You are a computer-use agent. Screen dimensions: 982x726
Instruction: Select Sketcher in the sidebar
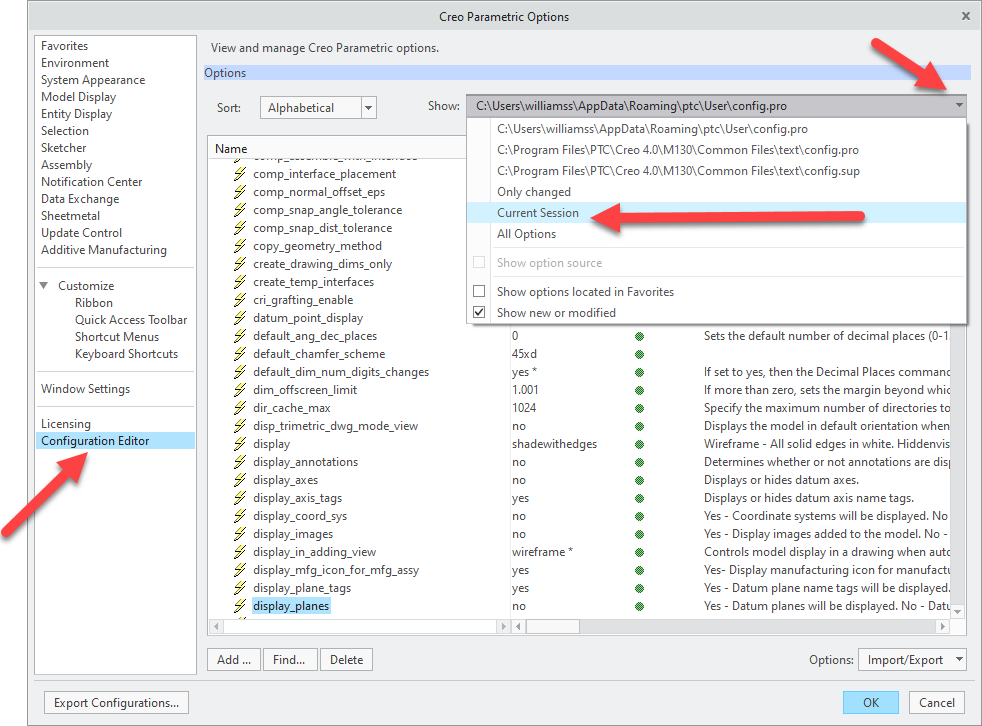tap(63, 147)
